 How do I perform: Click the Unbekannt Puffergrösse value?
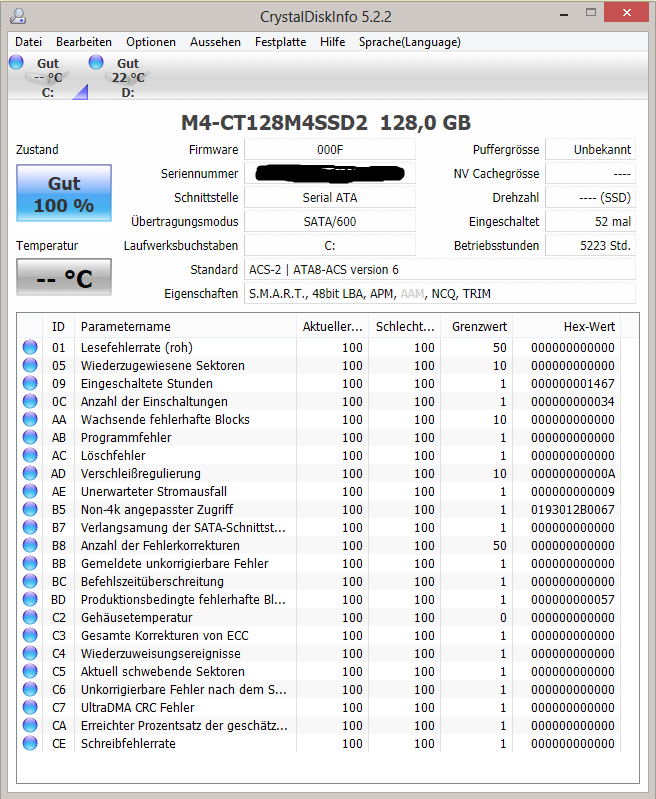pyautogui.click(x=590, y=150)
